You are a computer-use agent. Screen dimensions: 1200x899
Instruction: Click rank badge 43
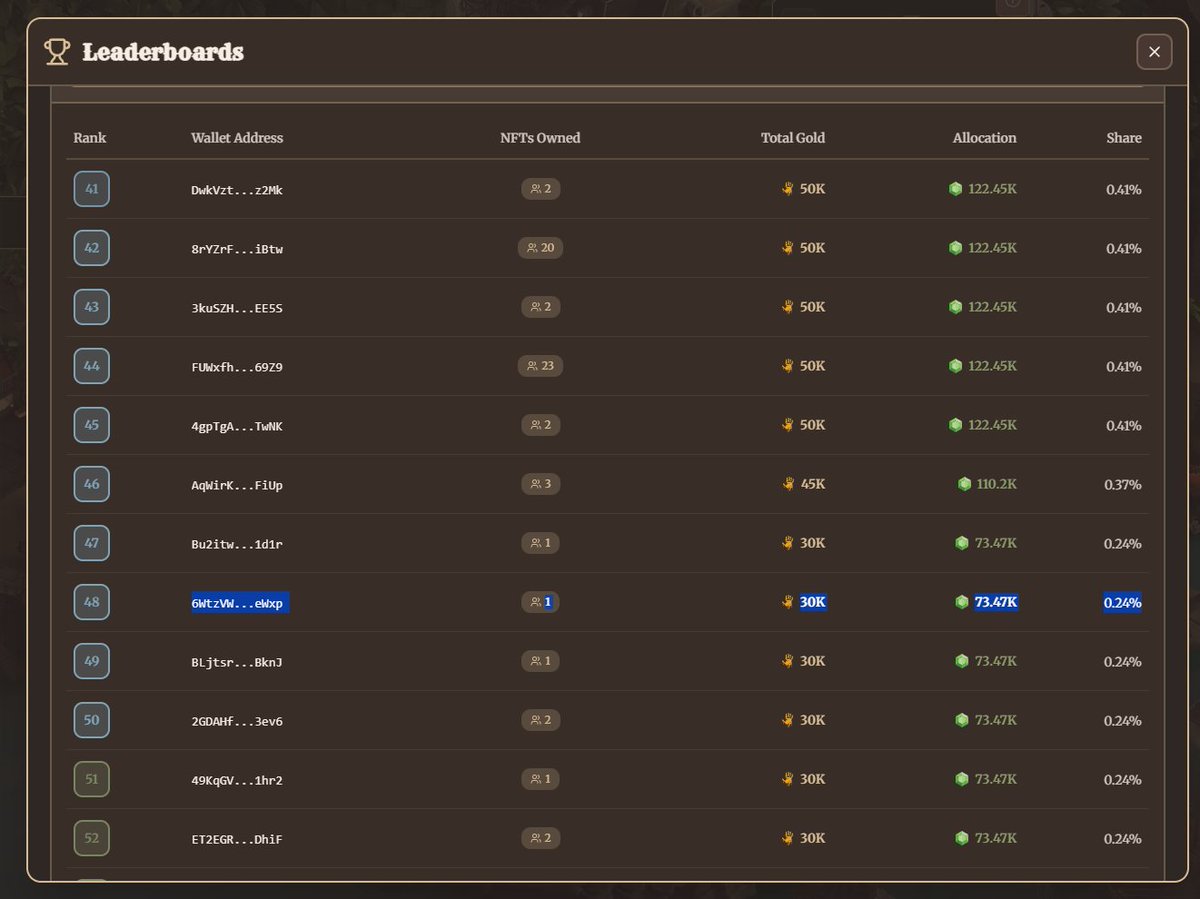click(92, 307)
